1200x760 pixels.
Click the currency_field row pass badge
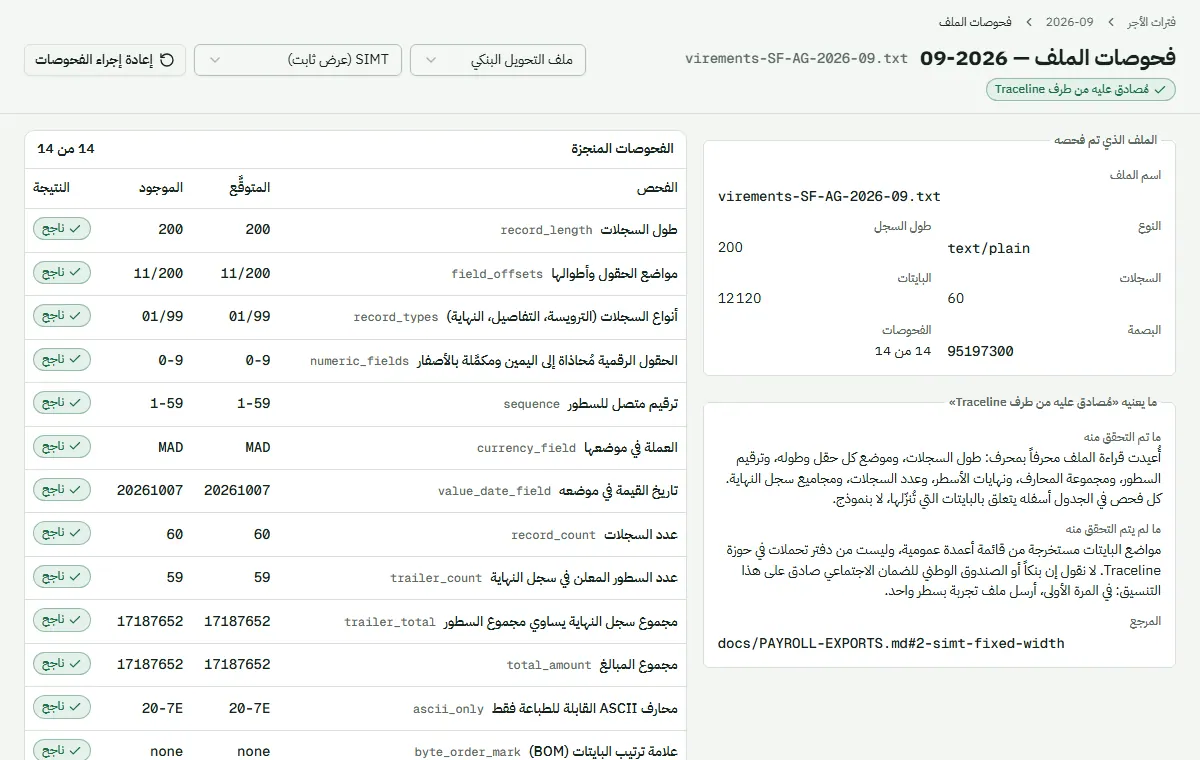click(x=62, y=447)
